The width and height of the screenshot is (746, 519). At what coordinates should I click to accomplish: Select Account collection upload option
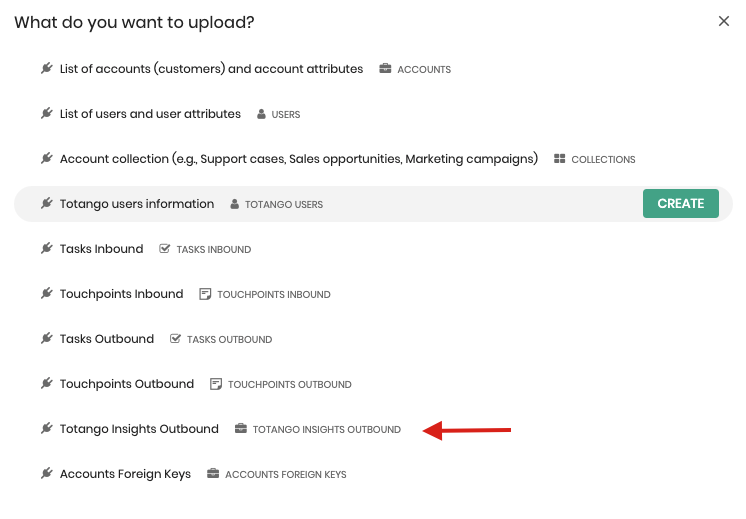tap(373, 159)
